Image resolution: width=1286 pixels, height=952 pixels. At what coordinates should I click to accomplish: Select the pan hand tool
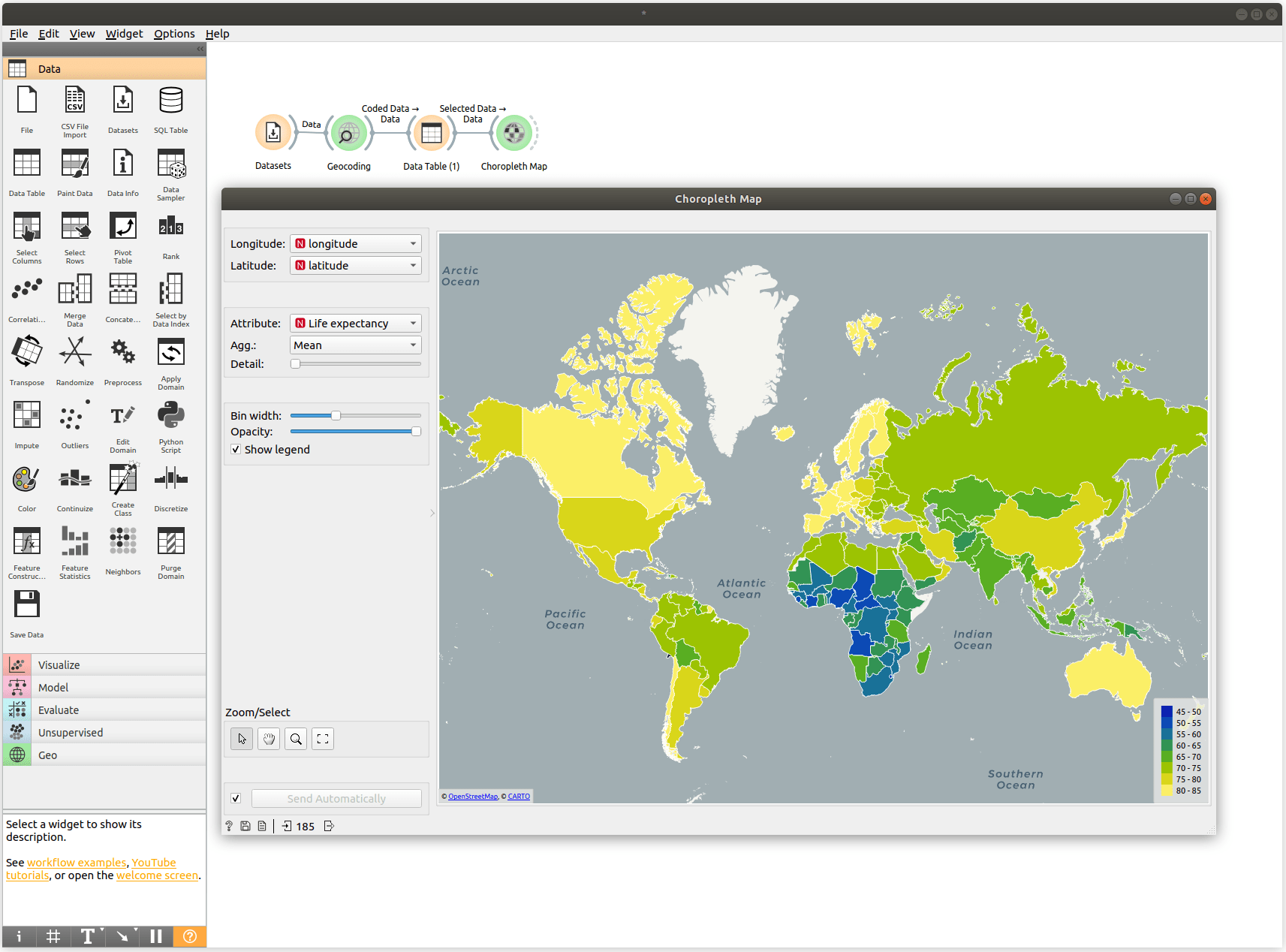(x=269, y=739)
